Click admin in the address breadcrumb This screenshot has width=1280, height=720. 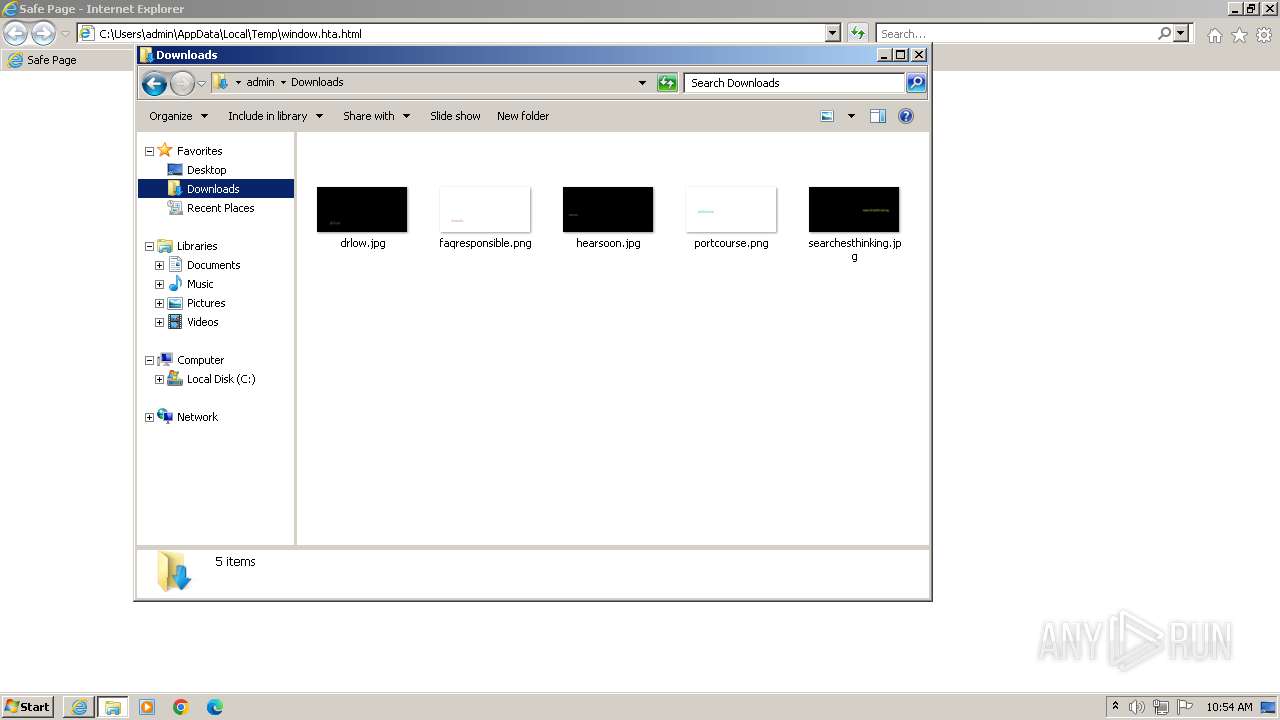coord(260,83)
